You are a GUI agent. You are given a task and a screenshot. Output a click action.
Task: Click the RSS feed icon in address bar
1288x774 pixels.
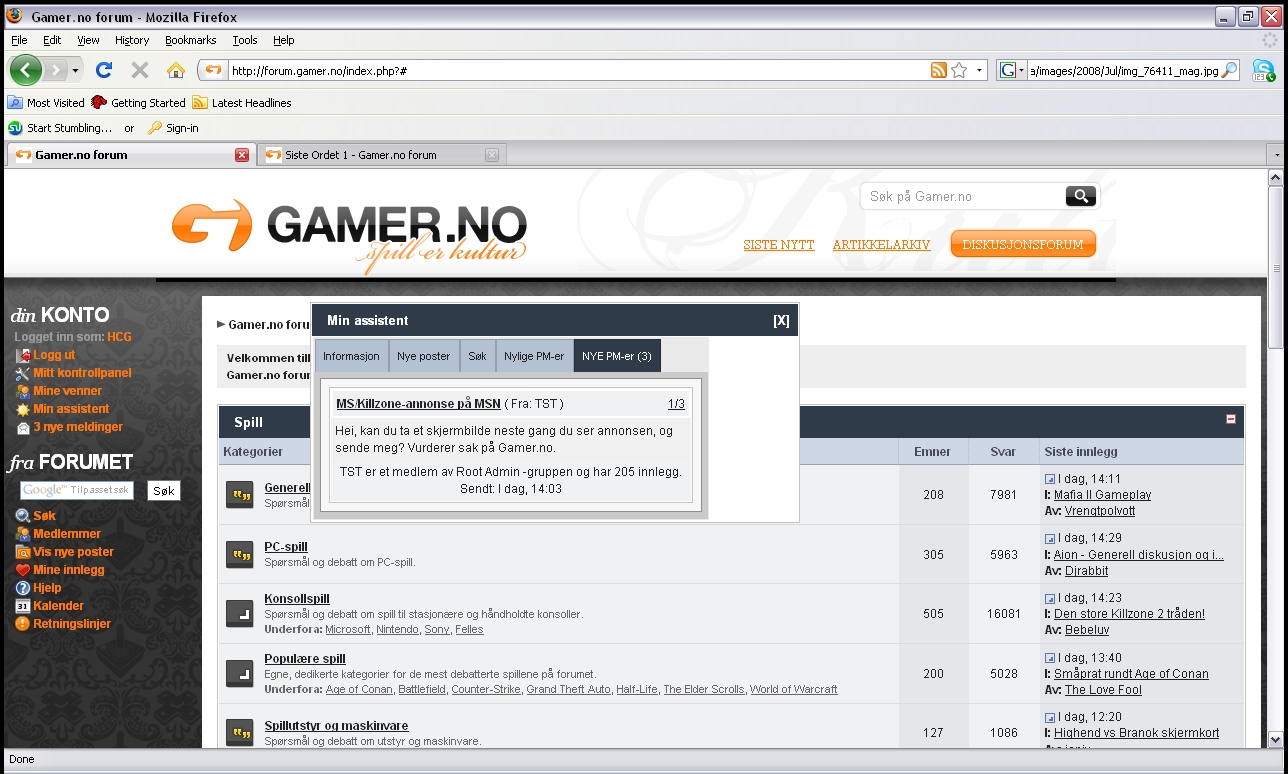(x=939, y=70)
